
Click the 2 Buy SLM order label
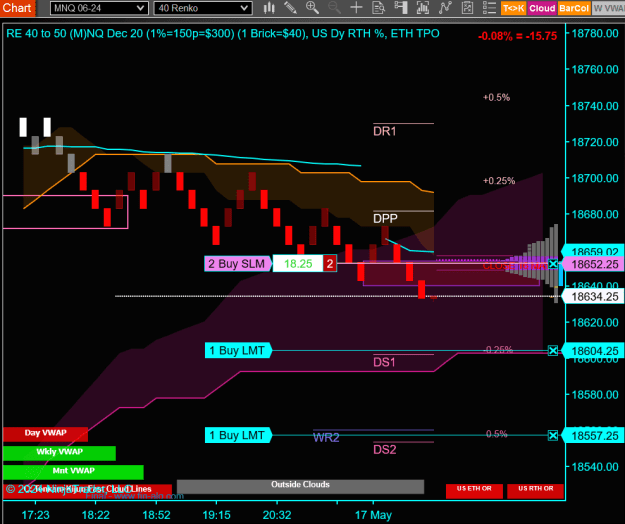(238, 264)
